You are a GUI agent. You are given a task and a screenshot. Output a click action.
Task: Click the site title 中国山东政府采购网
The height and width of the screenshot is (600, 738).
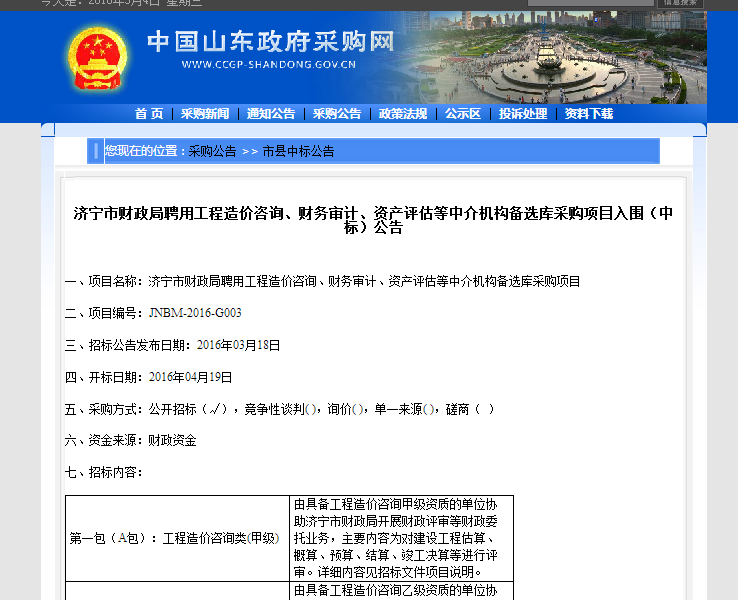click(x=270, y=42)
